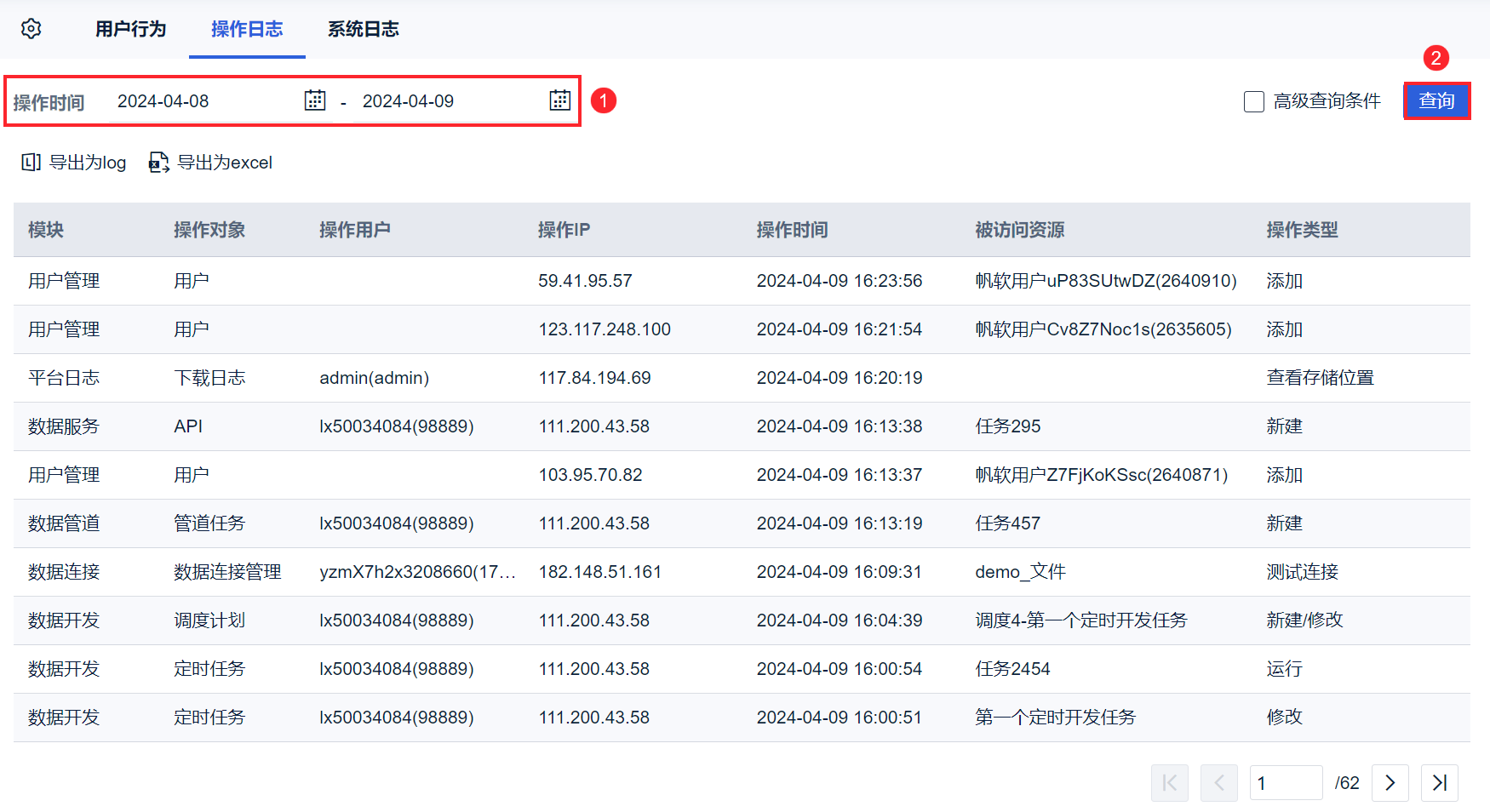Click the settings gear icon
Screen dimensions: 1490x812
[x=32, y=29]
